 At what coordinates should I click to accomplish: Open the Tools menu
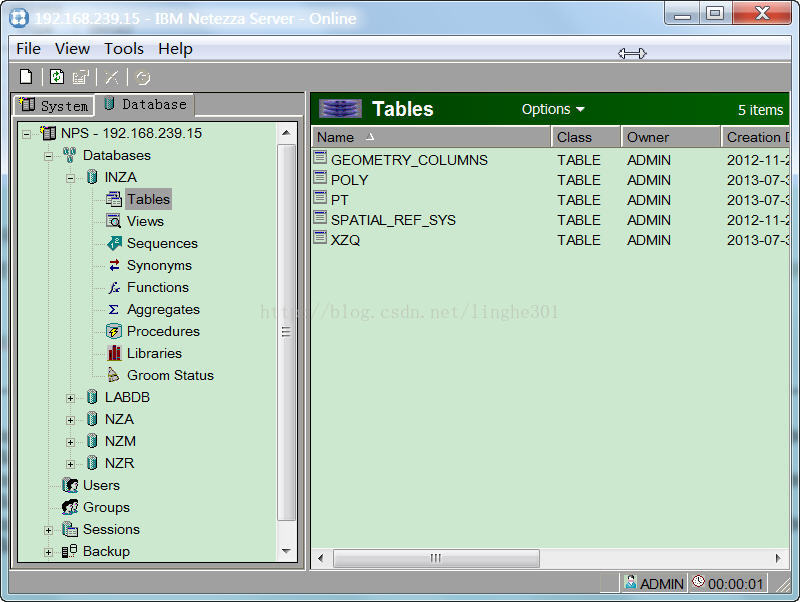pyautogui.click(x=123, y=49)
